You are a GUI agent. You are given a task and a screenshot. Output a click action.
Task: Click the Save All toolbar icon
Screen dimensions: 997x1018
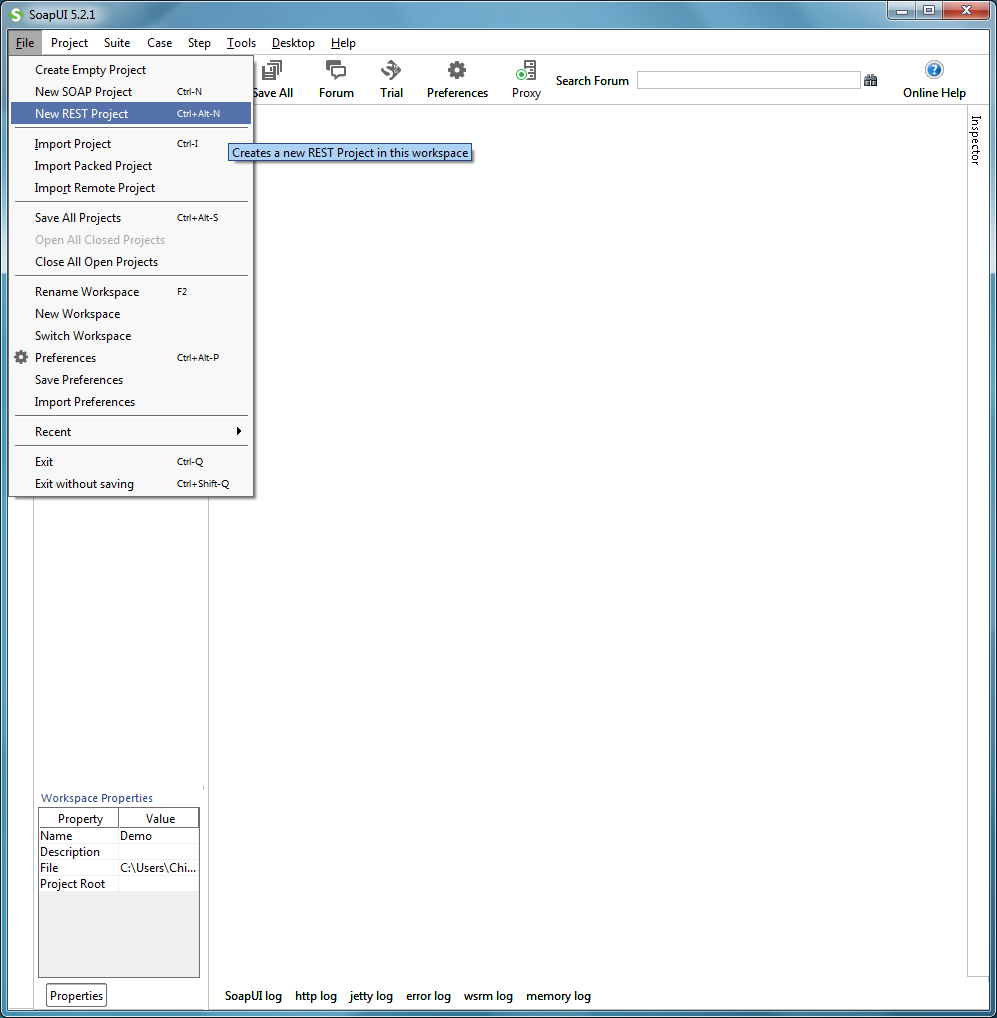(x=273, y=70)
